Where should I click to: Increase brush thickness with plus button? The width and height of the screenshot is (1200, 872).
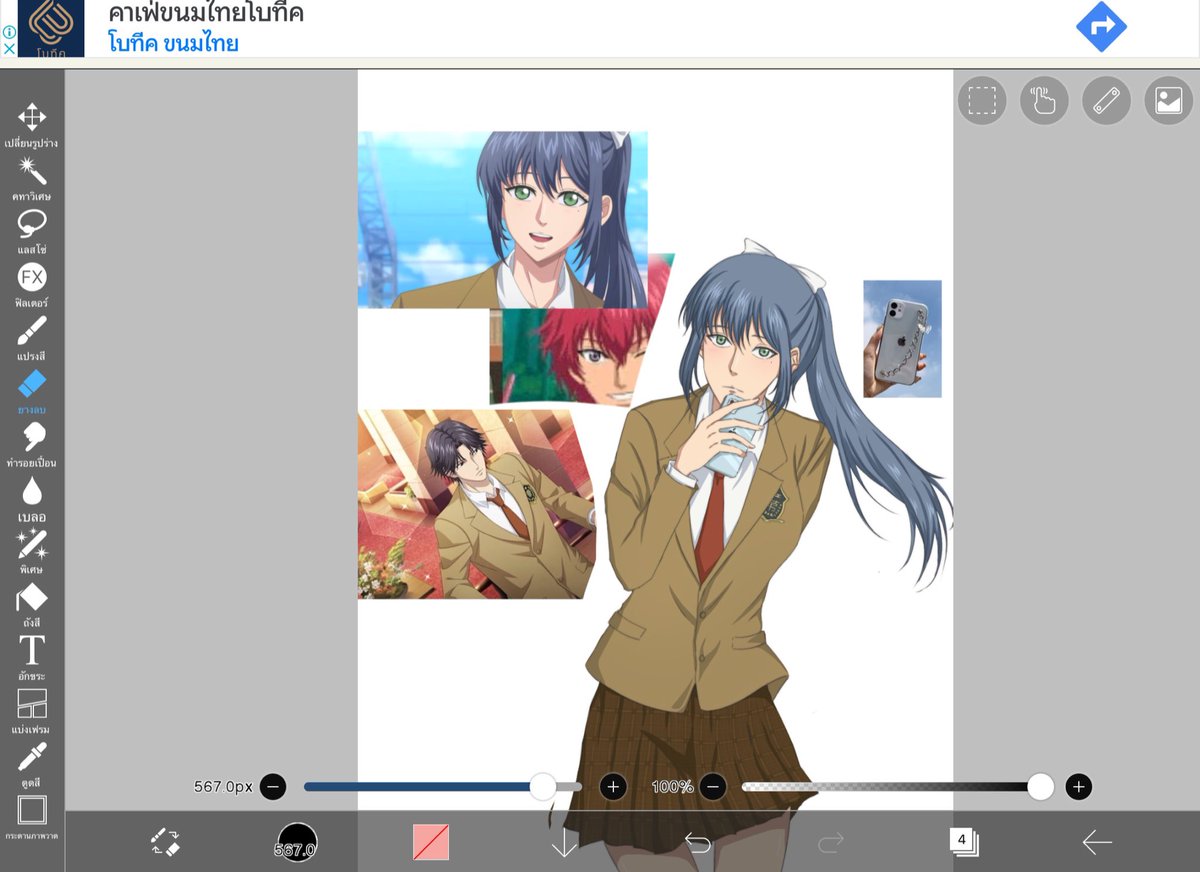(613, 787)
